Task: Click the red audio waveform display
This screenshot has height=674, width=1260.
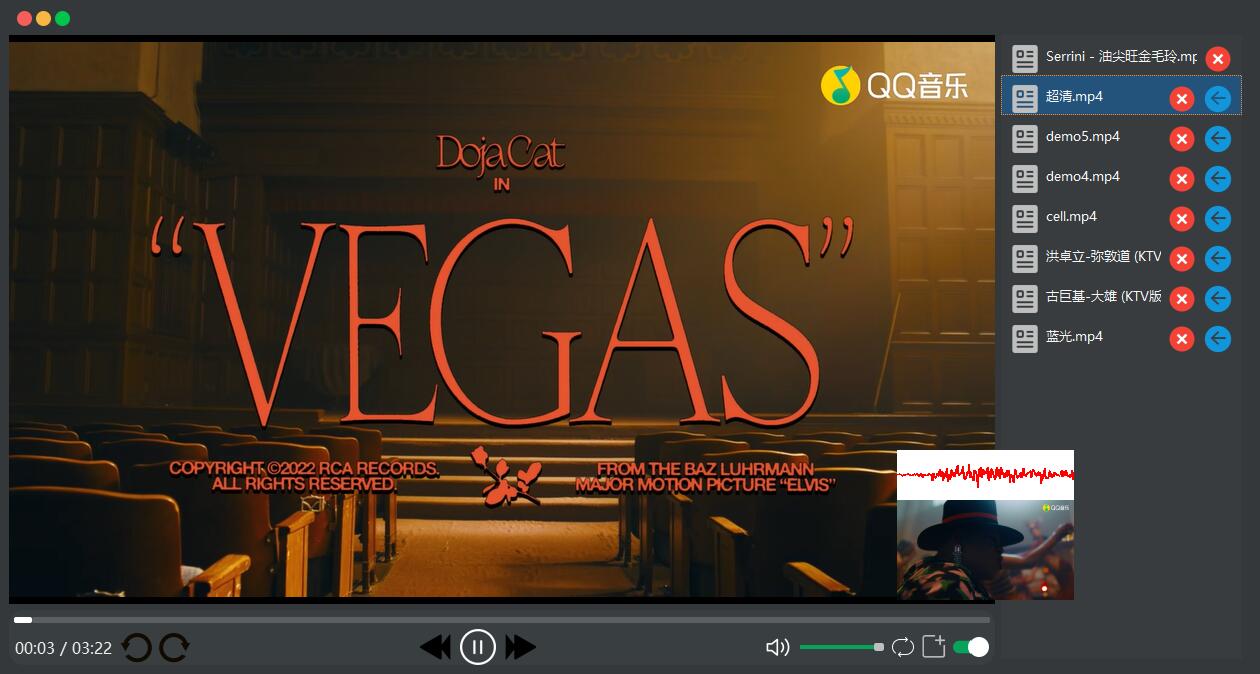Action: click(985, 475)
